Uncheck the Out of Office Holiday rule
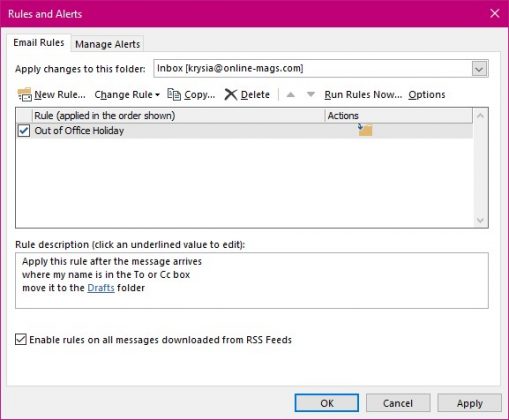Screen dimensions: 509x420 24,130
